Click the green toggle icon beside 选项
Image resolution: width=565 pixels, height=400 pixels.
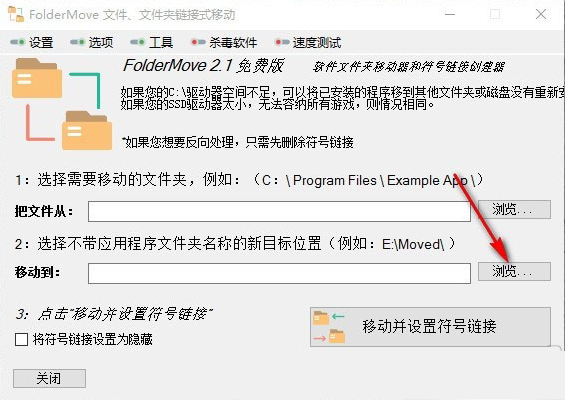[77, 43]
